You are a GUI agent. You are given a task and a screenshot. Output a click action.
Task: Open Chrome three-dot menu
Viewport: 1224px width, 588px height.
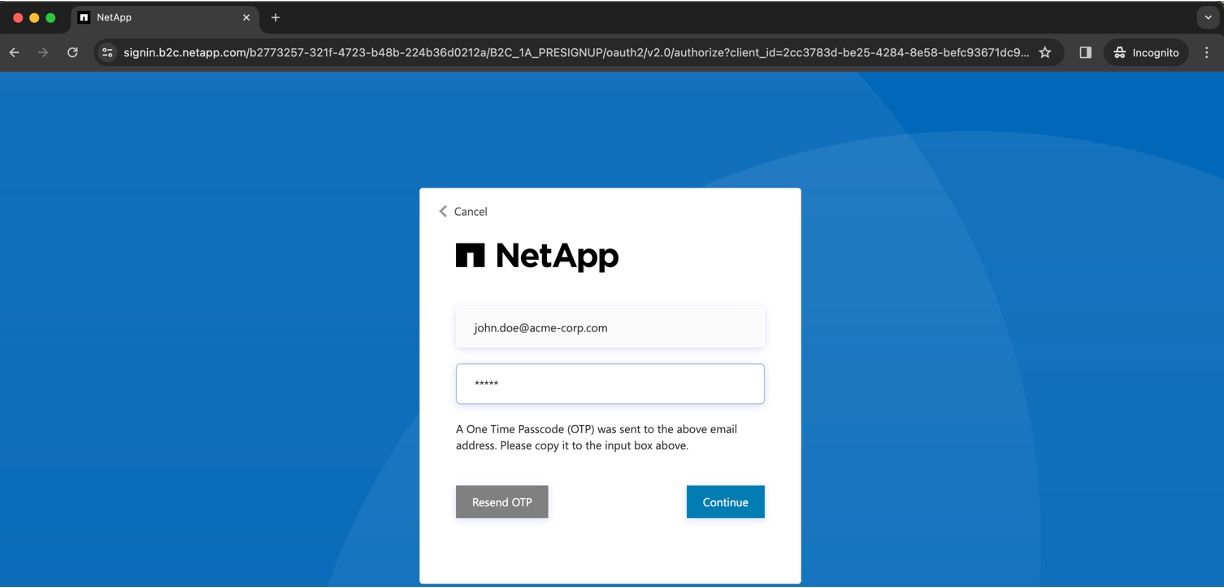[1208, 52]
